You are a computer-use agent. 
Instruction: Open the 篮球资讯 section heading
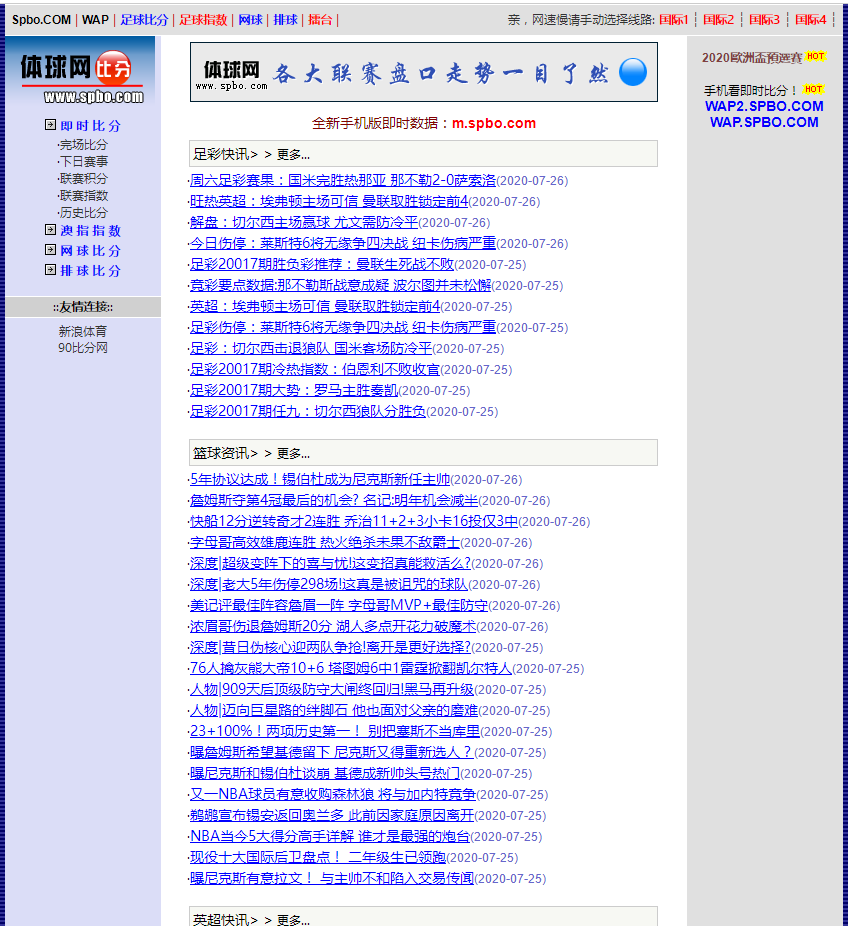(221, 454)
